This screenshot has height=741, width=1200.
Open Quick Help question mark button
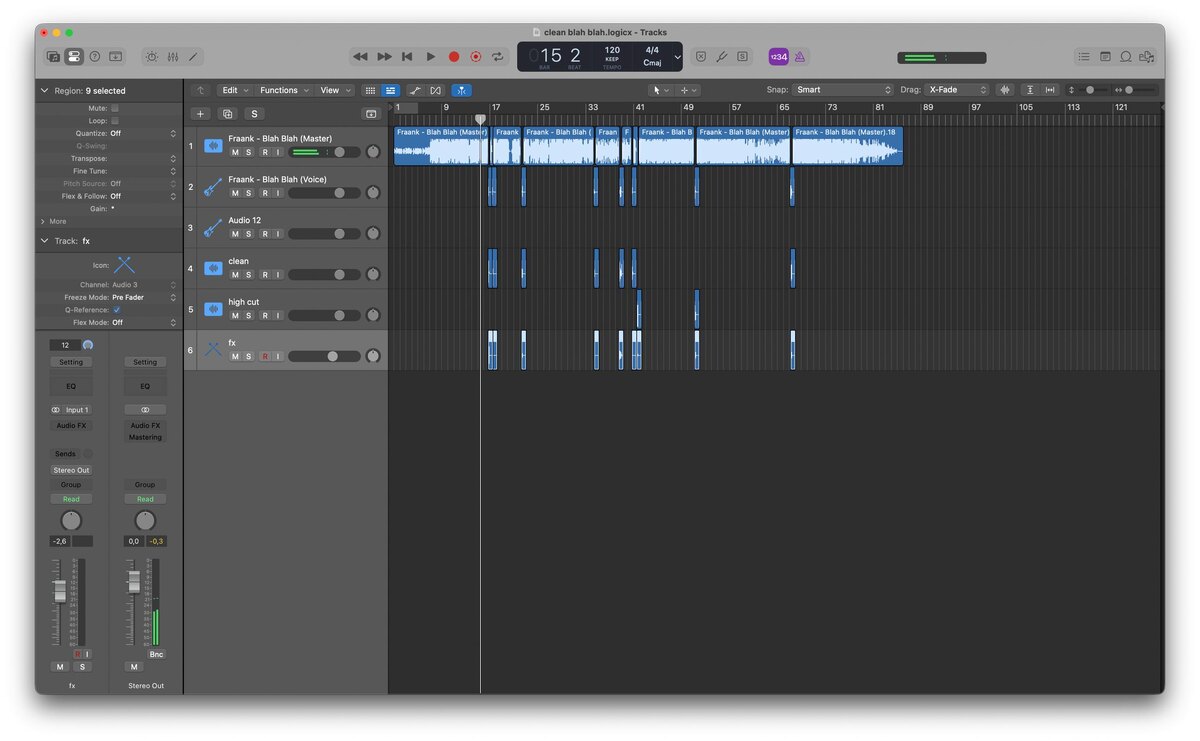95,57
